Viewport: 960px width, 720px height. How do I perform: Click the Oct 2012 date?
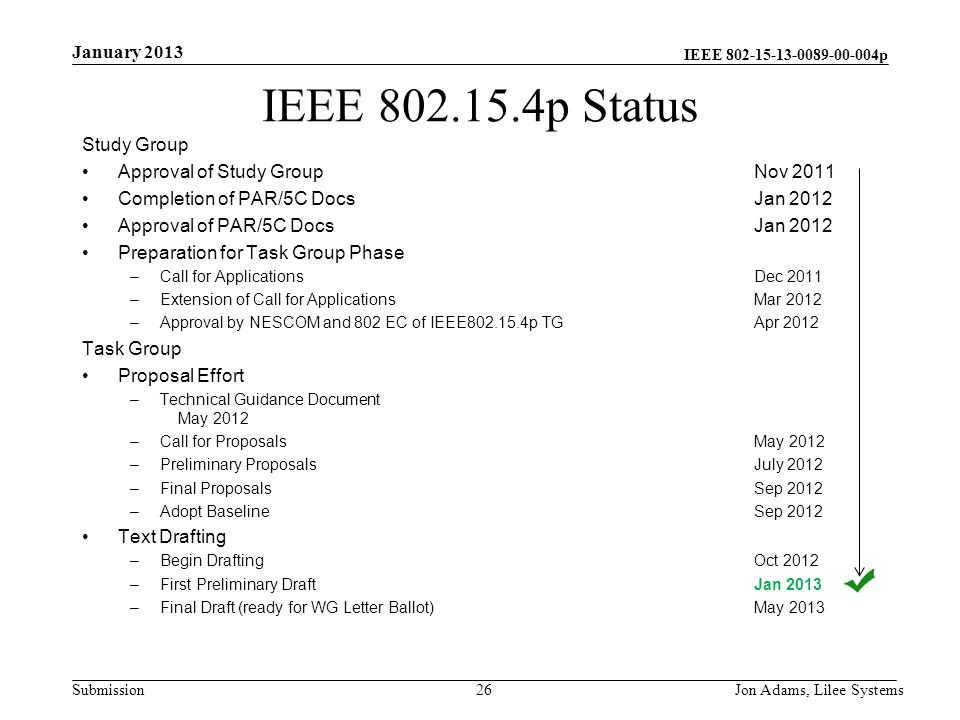[786, 560]
